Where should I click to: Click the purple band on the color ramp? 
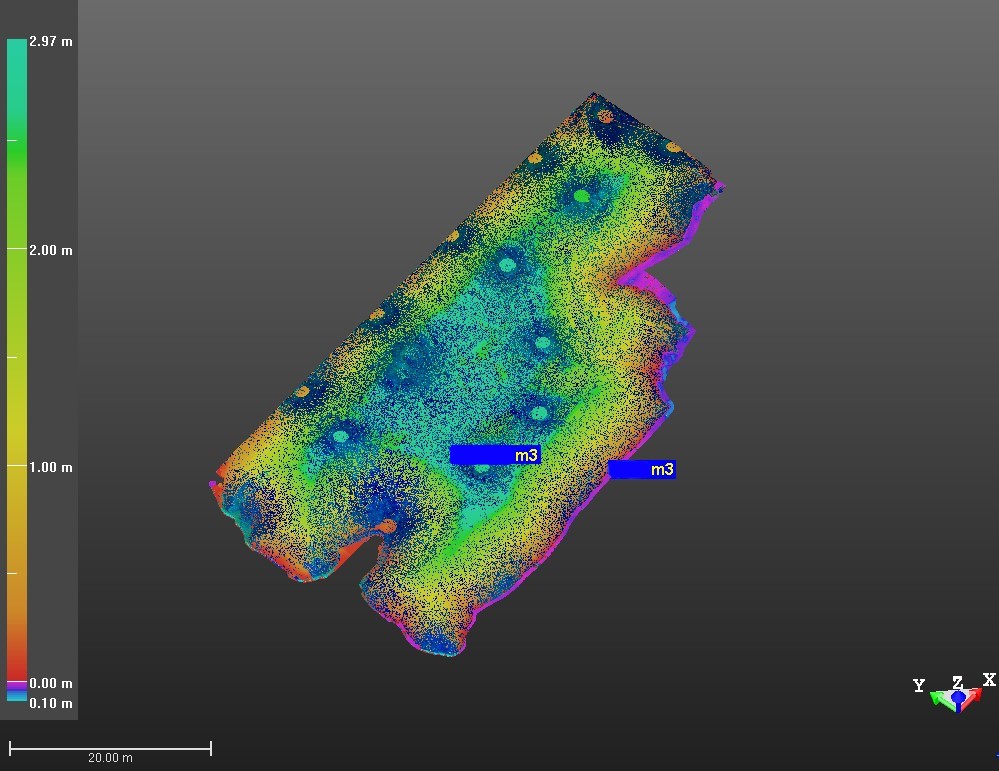click(17, 686)
